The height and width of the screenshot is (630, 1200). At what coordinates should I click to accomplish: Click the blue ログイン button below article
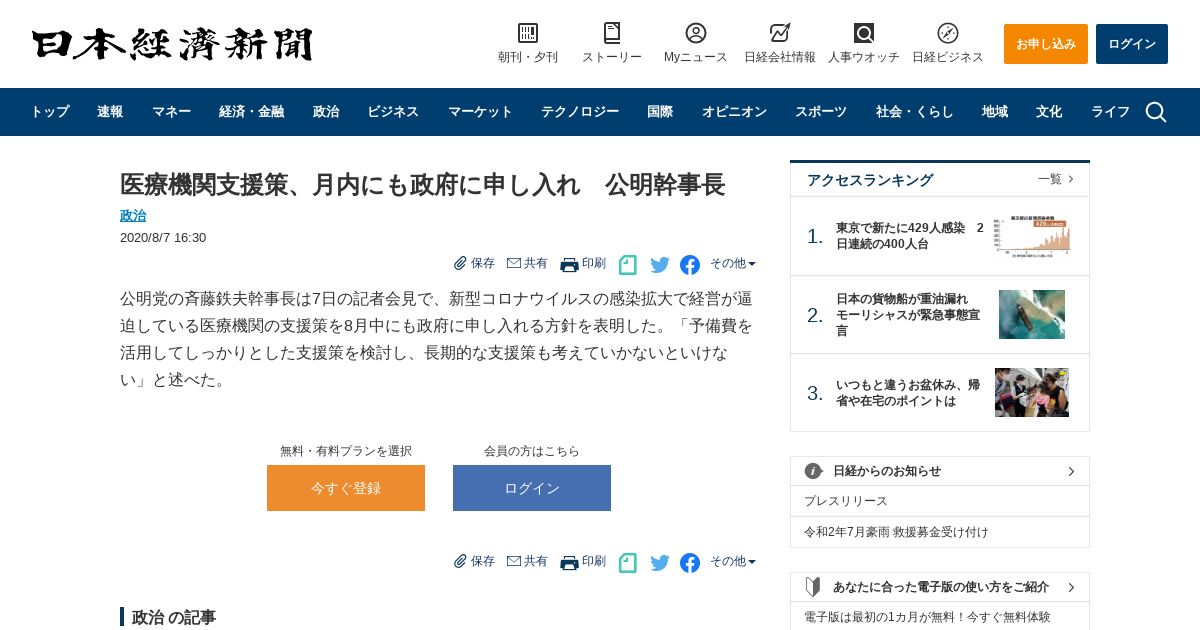pos(532,488)
